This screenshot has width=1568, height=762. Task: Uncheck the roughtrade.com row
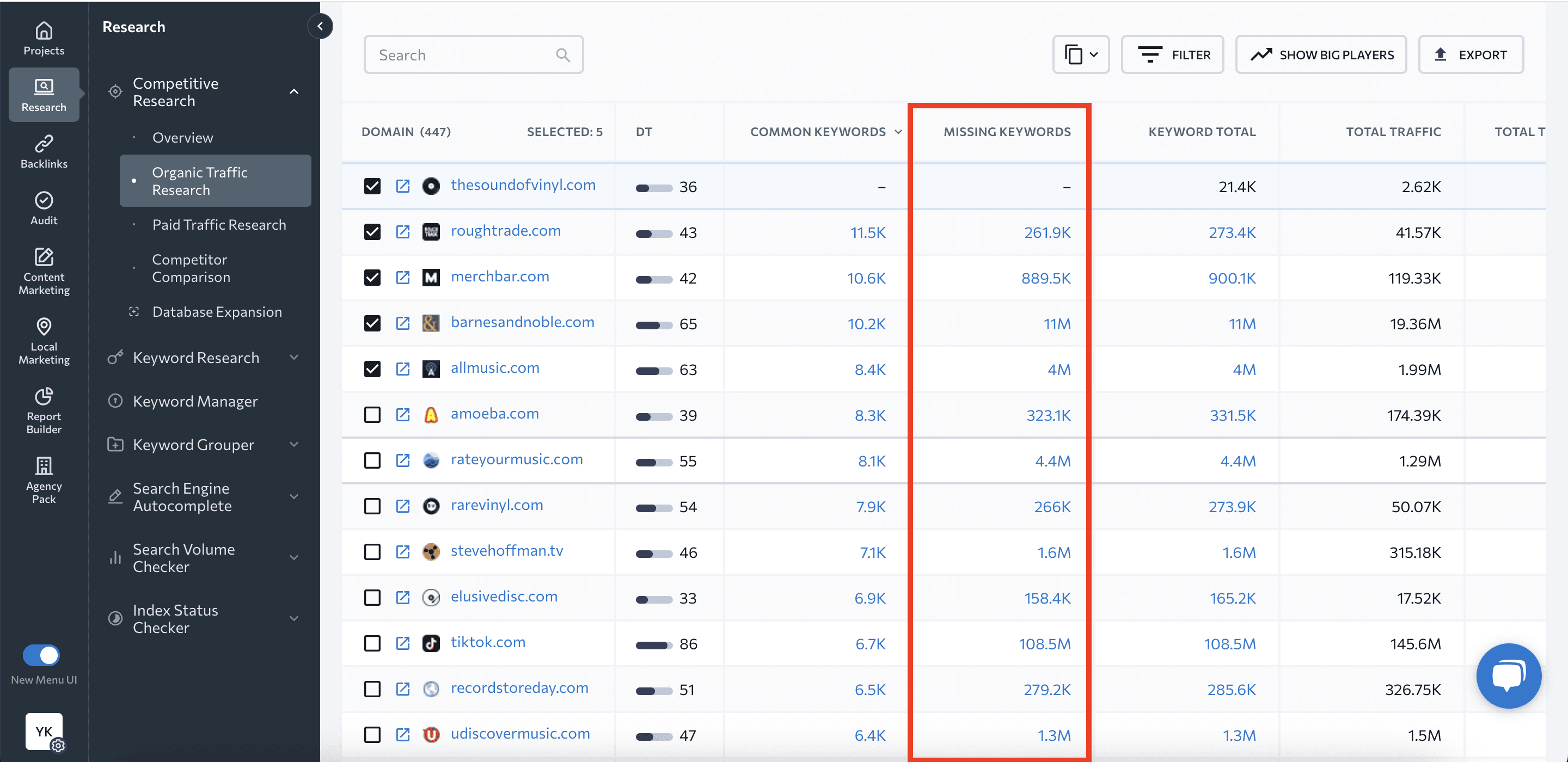[372, 232]
